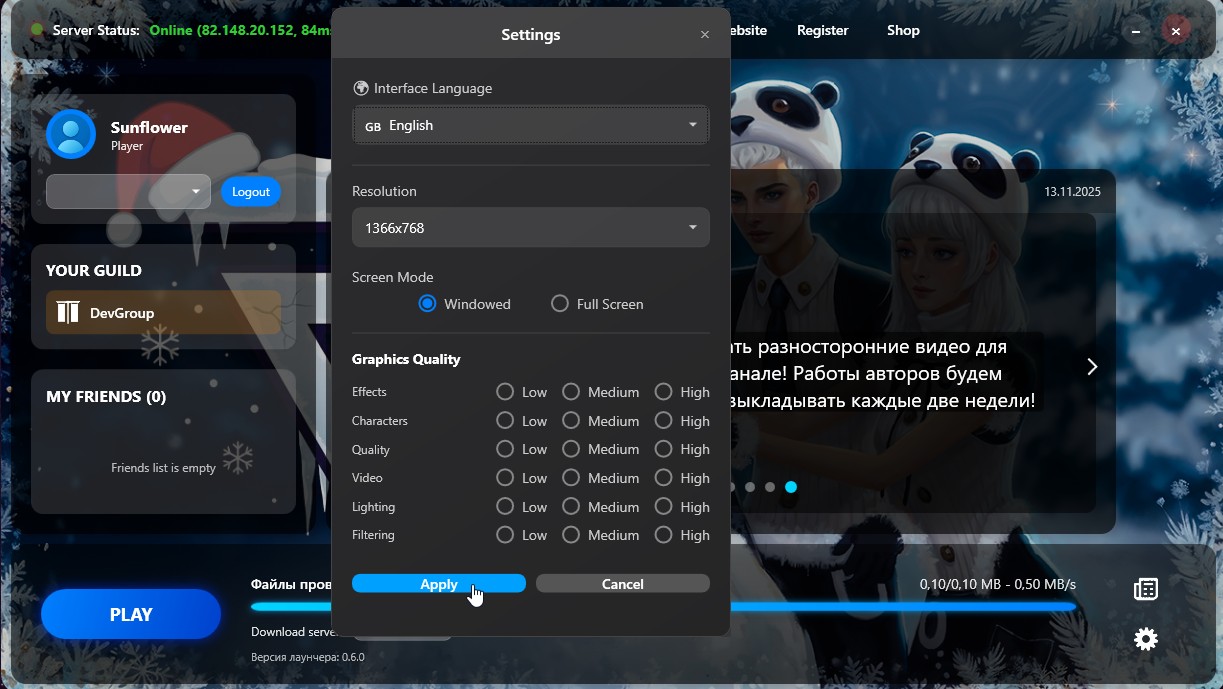
Task: Open the Register menu link
Action: (822, 31)
